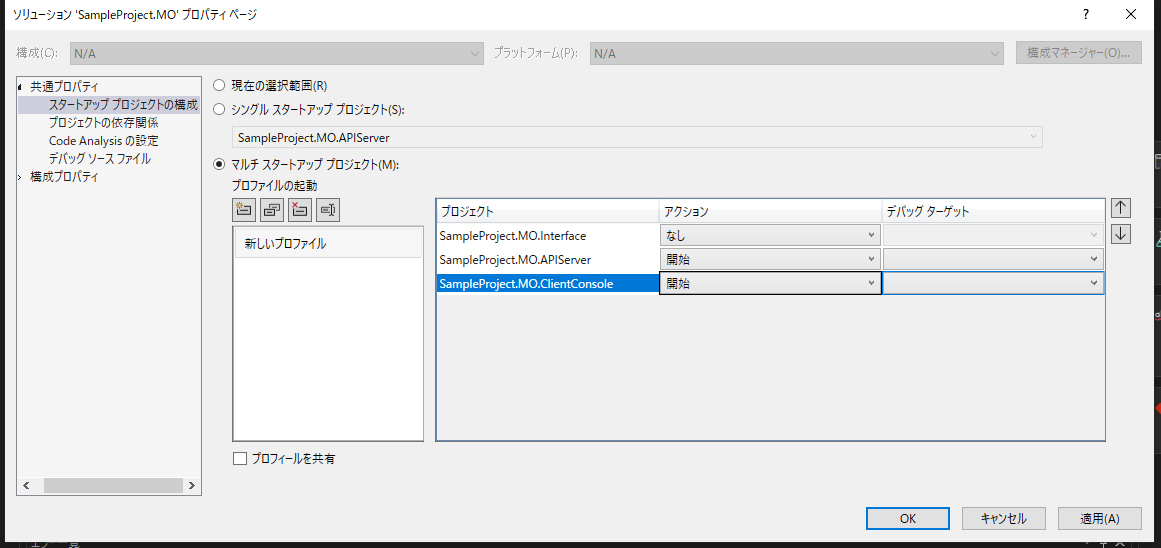This screenshot has width=1161, height=548.
Task: Select スタートアップ プロジェクトの構成 tree item
Action: (124, 104)
